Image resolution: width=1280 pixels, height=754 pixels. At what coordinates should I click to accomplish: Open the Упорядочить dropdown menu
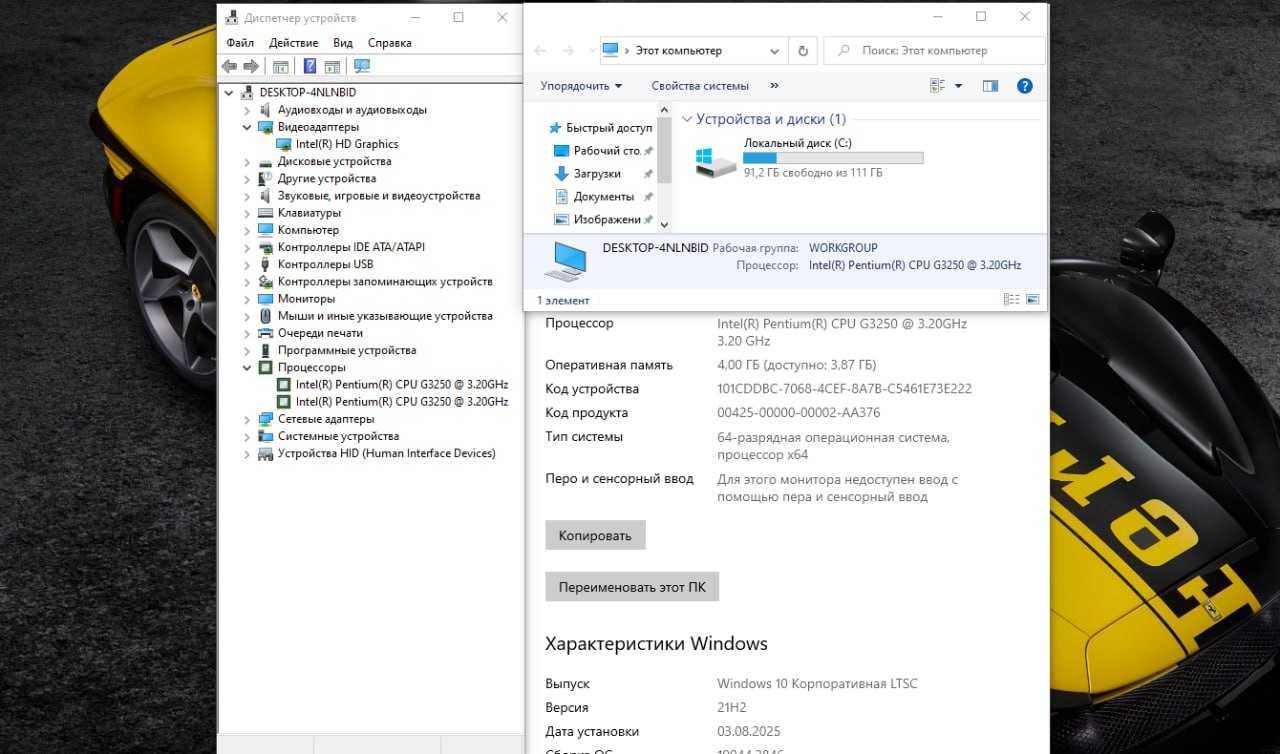click(581, 86)
